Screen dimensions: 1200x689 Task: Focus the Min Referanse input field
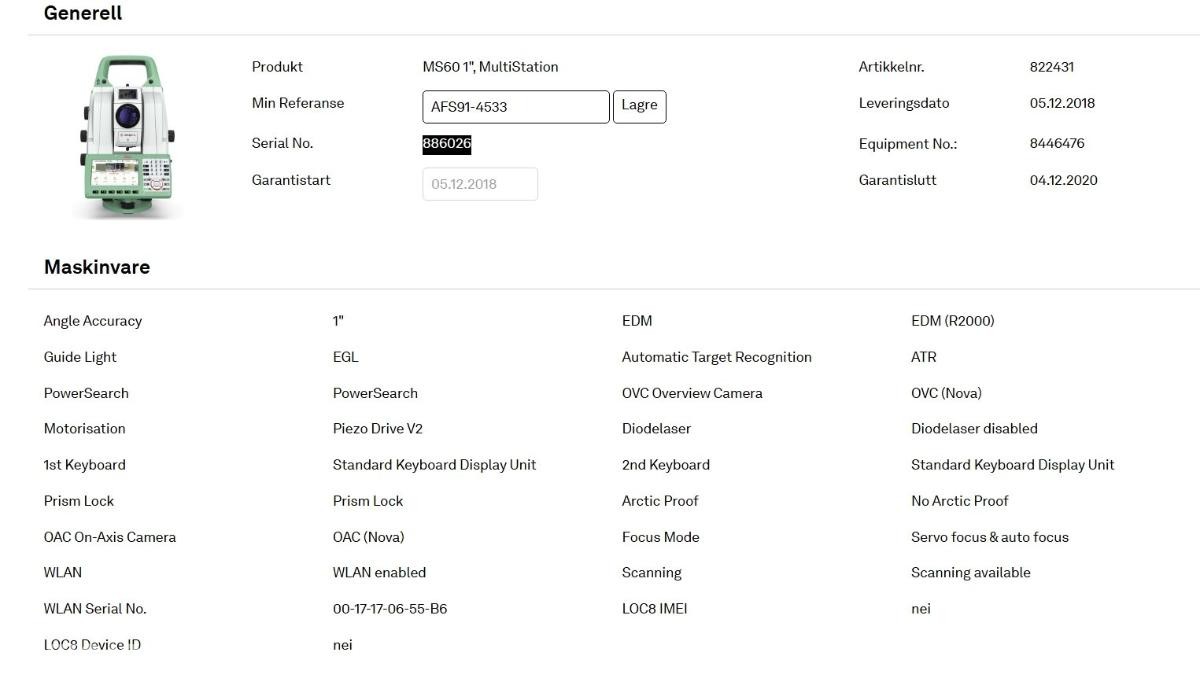pos(516,107)
